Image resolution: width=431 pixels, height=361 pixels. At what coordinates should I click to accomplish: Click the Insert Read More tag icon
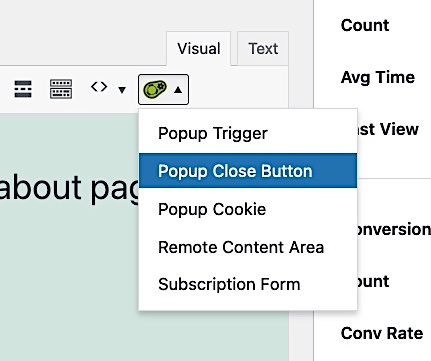23,89
